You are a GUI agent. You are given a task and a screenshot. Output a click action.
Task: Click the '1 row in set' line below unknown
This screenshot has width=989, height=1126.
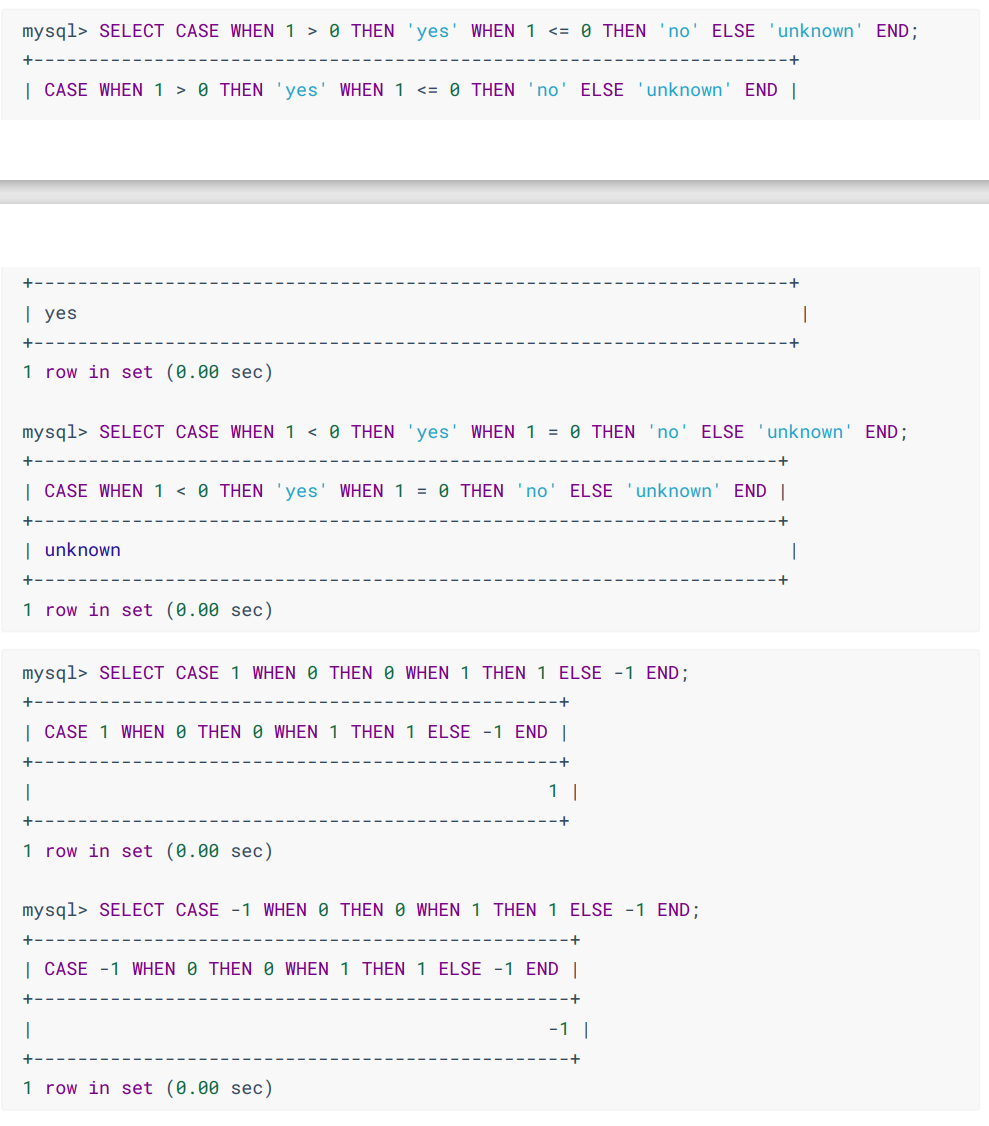pos(148,610)
